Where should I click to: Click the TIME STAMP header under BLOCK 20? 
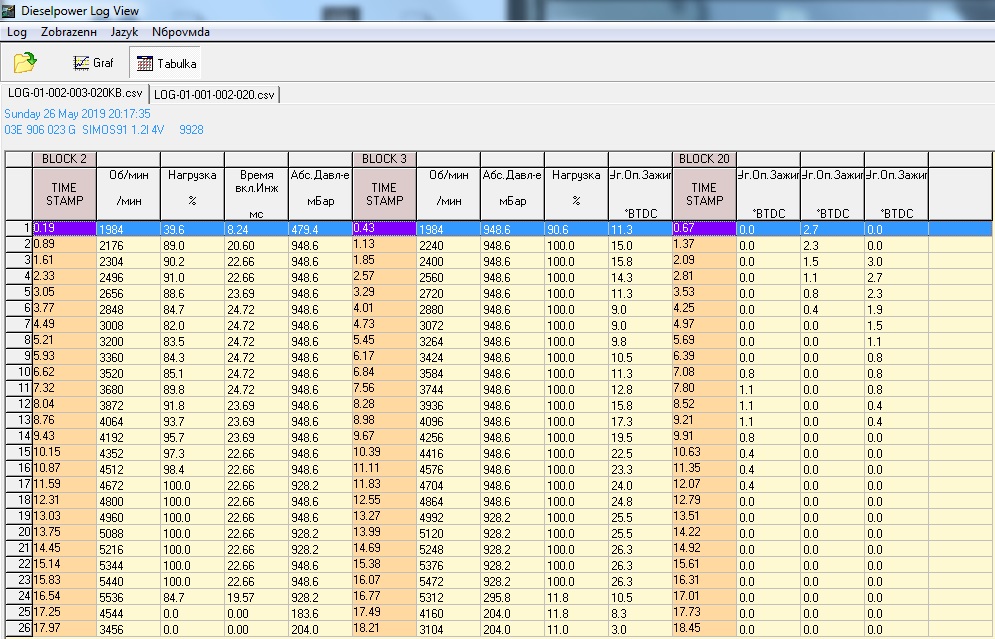[704, 194]
